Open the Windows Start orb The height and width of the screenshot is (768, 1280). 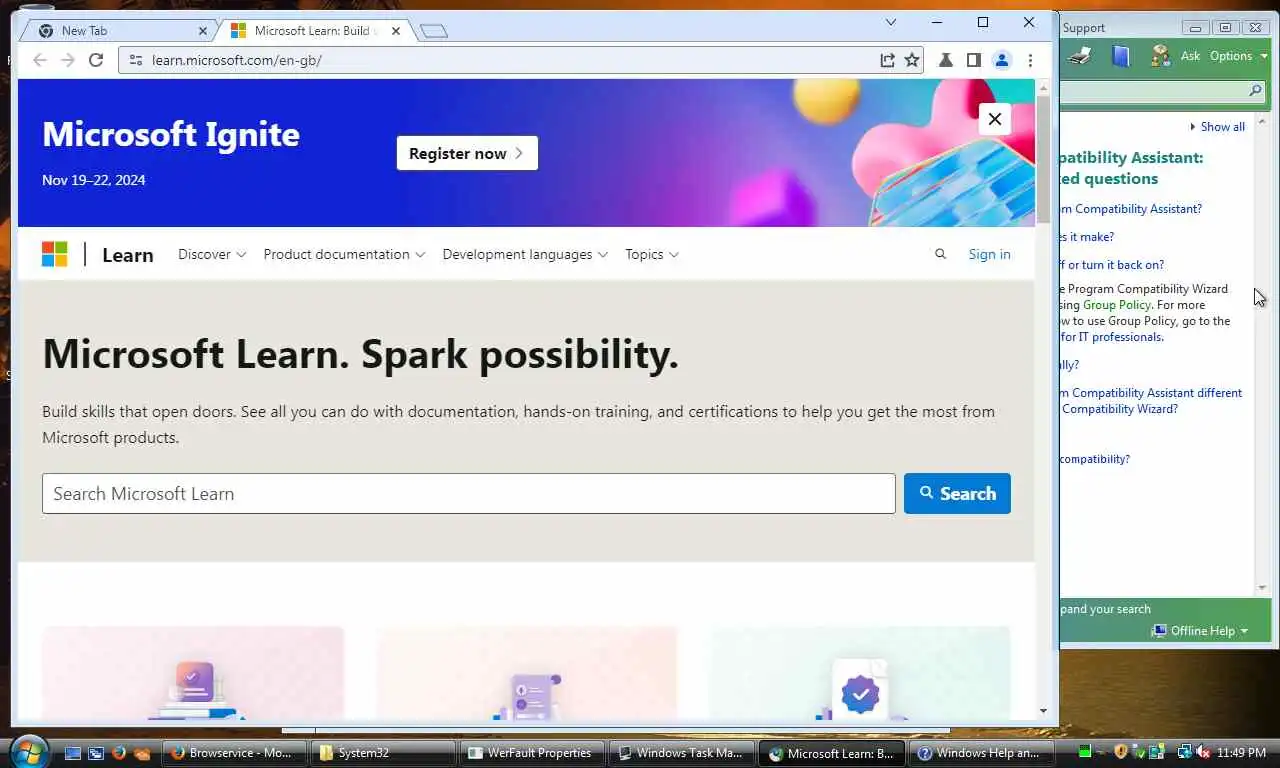pos(28,751)
